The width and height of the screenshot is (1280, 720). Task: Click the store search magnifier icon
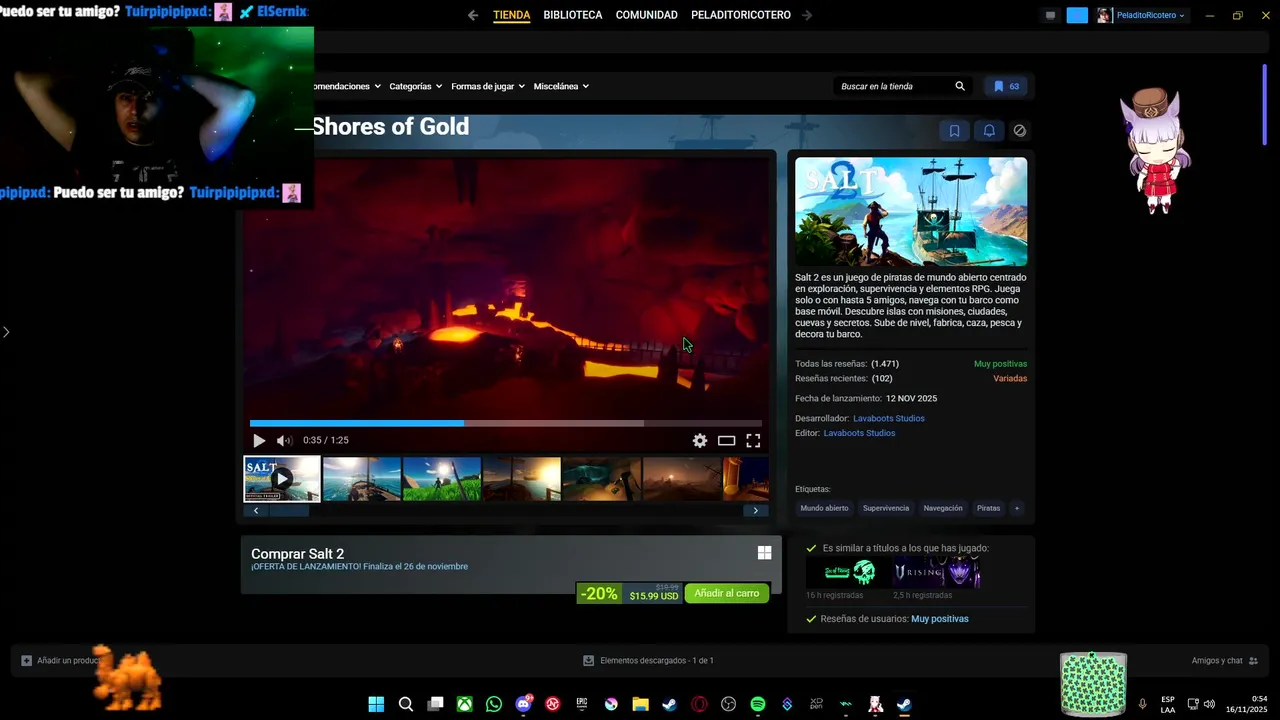tap(960, 86)
